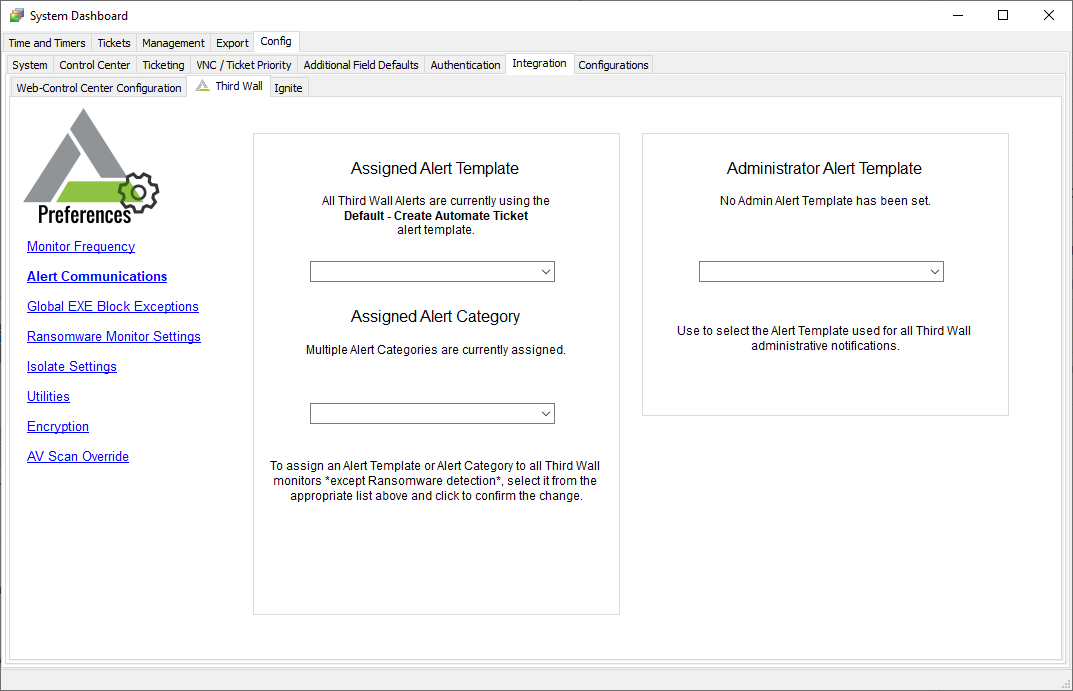Screen dimensions: 1073x691
Task: Open the Monitor Frequency link
Action: [x=81, y=246]
